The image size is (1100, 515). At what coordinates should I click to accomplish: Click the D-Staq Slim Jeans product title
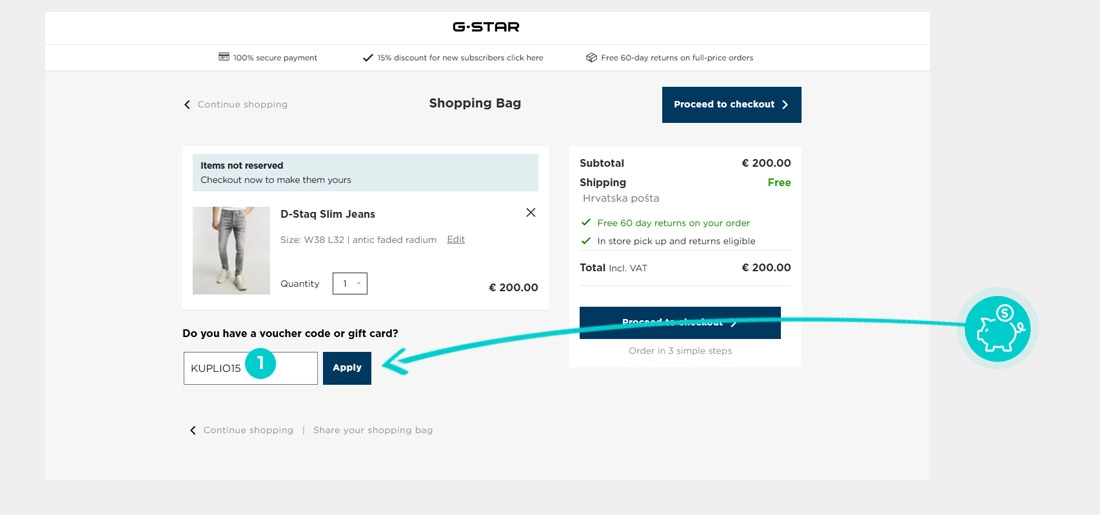click(x=328, y=214)
